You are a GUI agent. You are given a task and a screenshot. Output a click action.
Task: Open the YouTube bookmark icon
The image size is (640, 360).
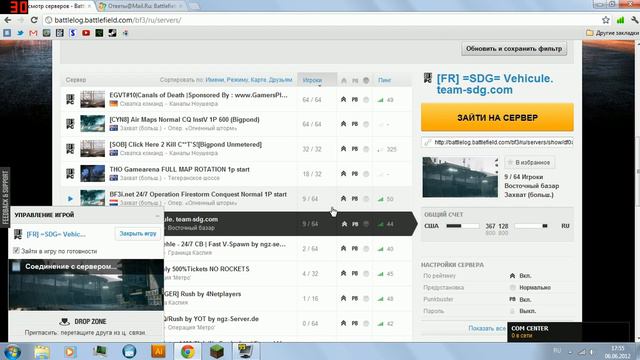[86, 33]
